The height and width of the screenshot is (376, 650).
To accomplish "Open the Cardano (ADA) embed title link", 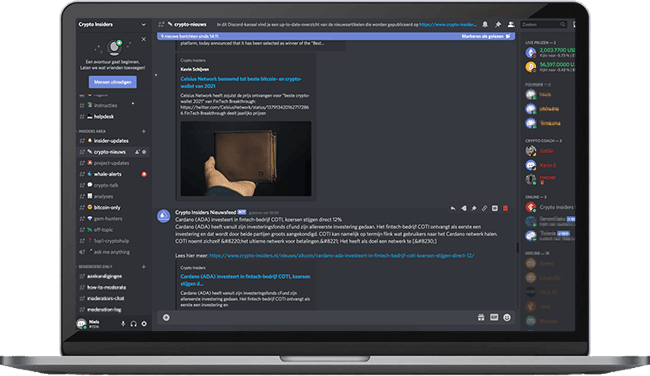I will pos(245,280).
